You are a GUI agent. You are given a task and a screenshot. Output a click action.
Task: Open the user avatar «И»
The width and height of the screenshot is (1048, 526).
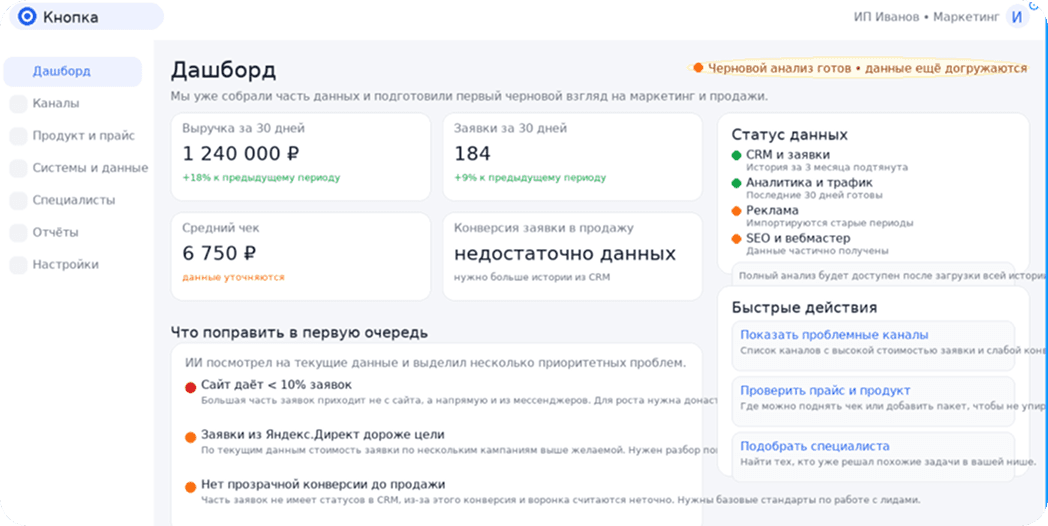(1017, 17)
